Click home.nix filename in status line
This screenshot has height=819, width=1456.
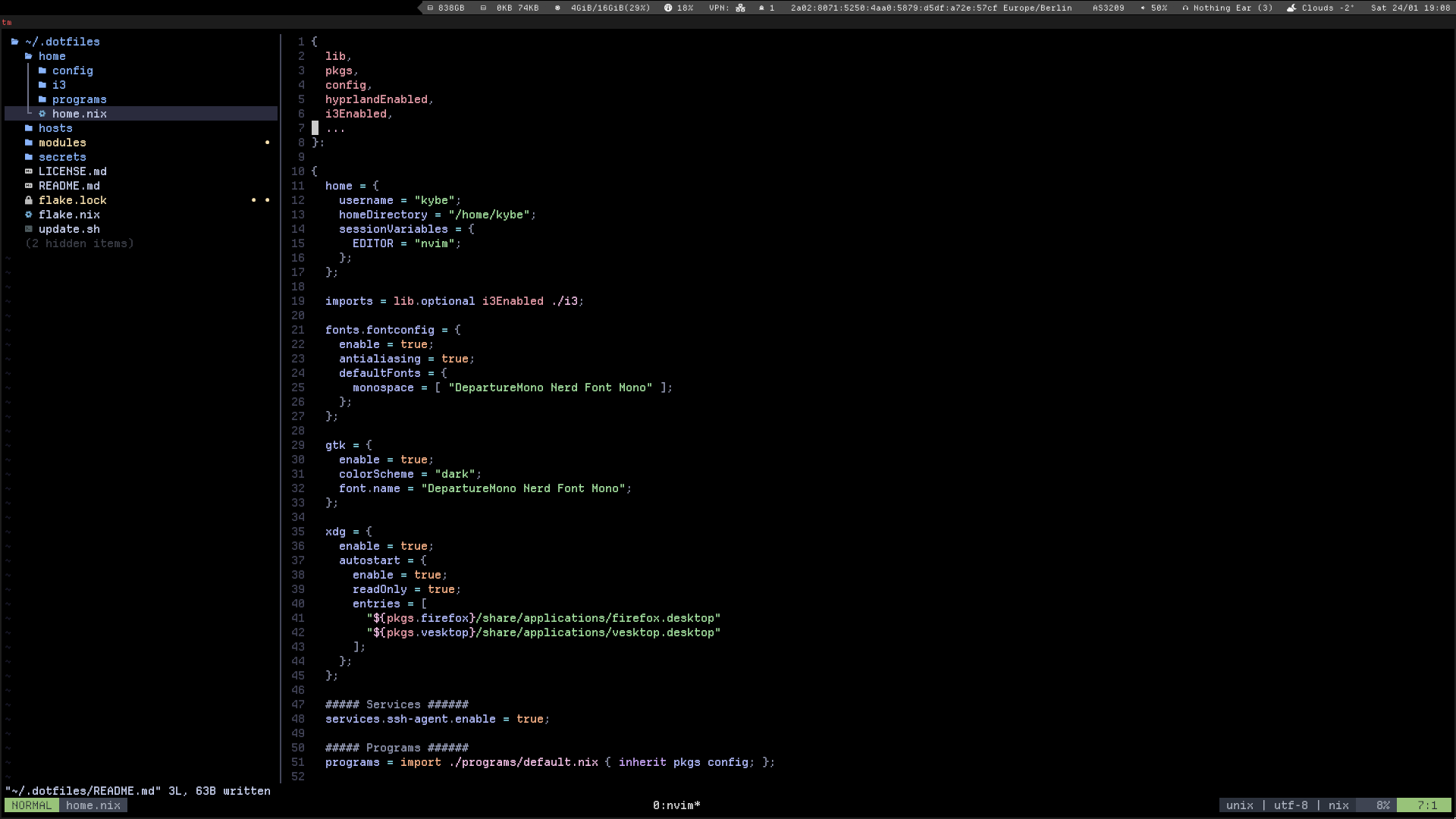93,805
